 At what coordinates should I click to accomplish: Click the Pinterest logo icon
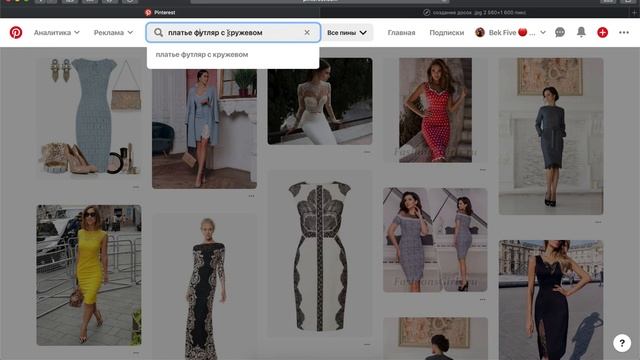(x=16, y=32)
